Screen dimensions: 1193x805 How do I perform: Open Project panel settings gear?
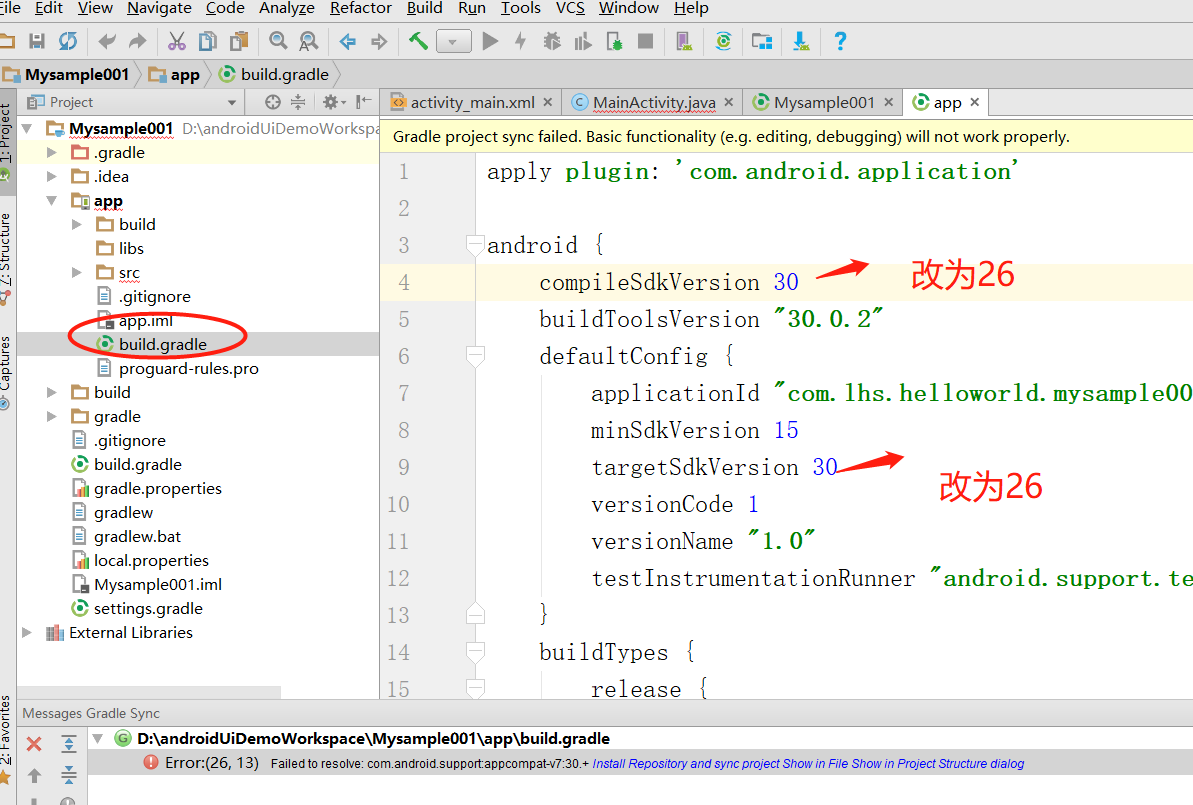[332, 102]
